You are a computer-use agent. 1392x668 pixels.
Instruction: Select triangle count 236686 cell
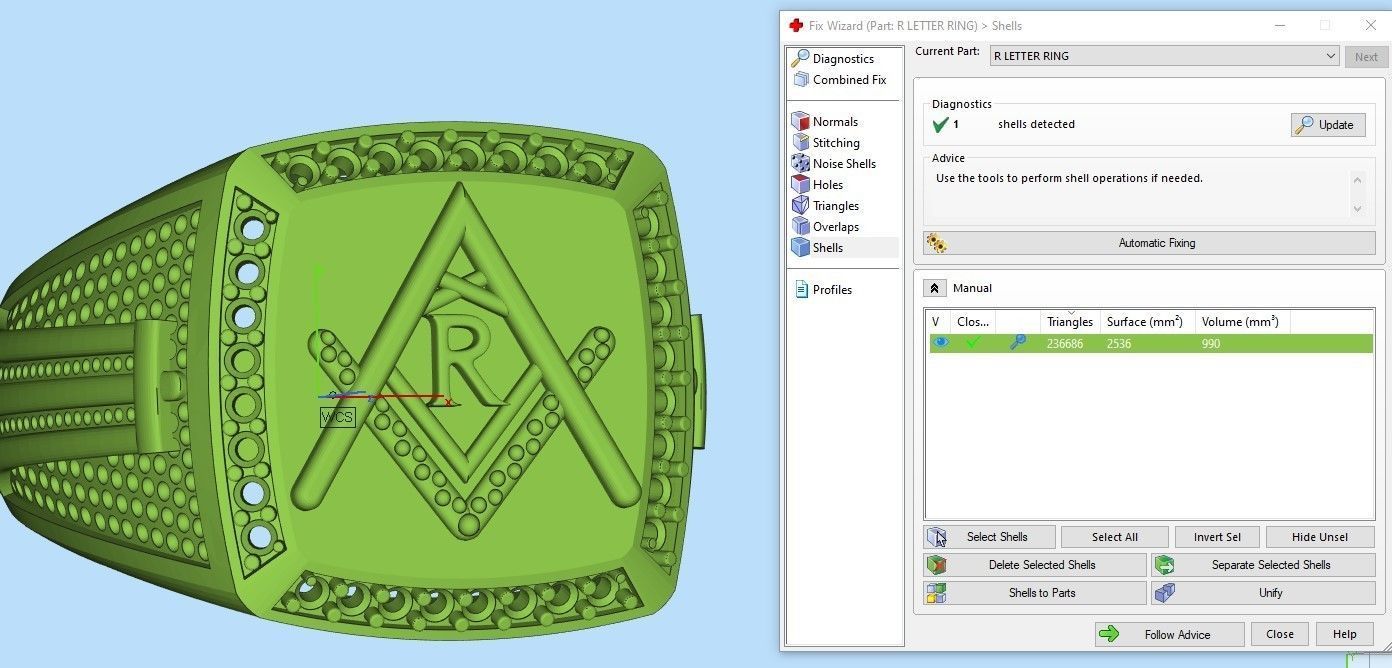tap(1066, 344)
